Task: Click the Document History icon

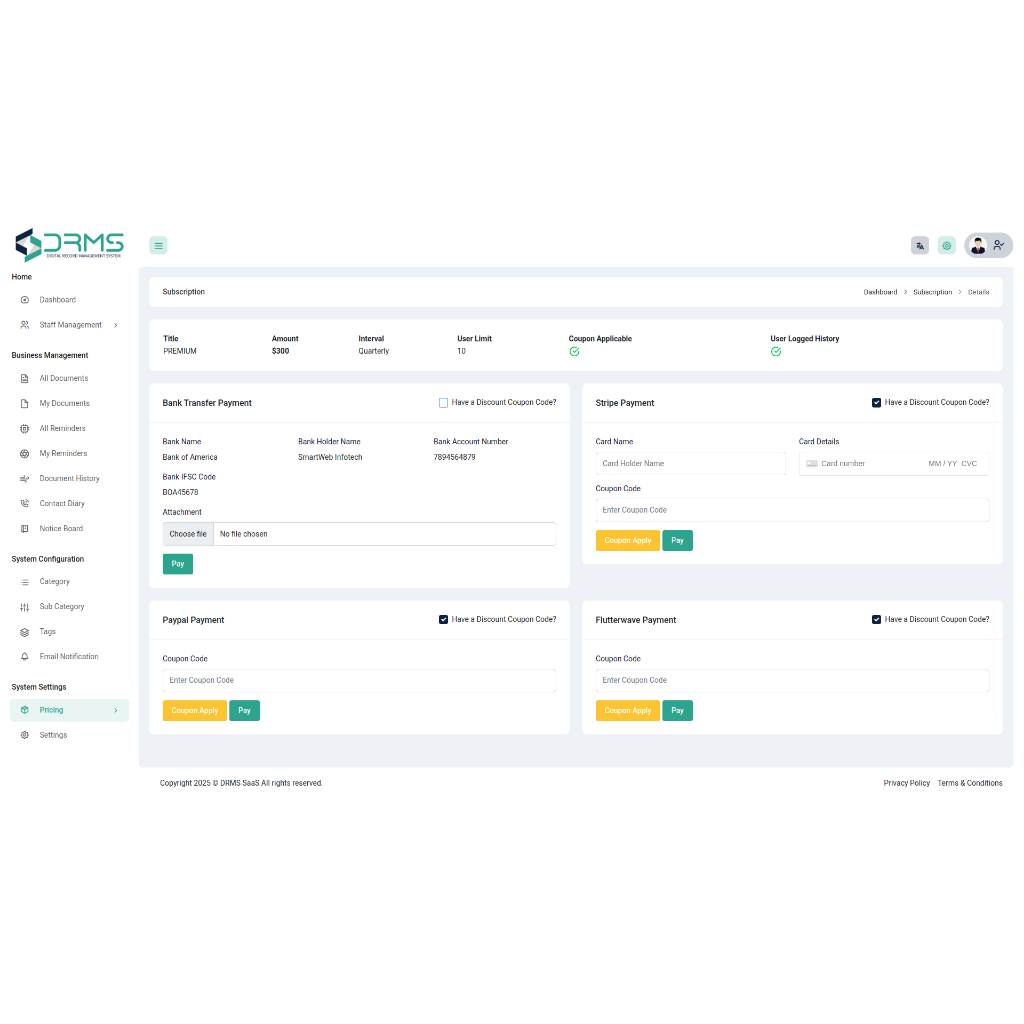Action: click(x=25, y=479)
